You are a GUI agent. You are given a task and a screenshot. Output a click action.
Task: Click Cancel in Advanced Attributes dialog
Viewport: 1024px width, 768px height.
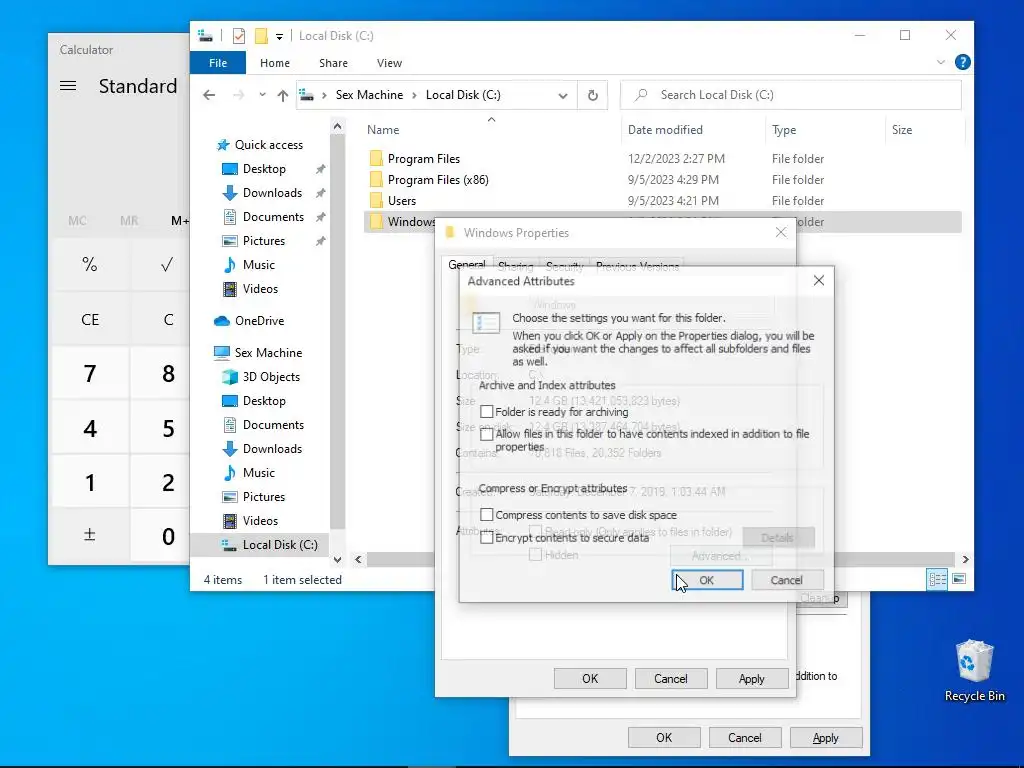click(787, 580)
